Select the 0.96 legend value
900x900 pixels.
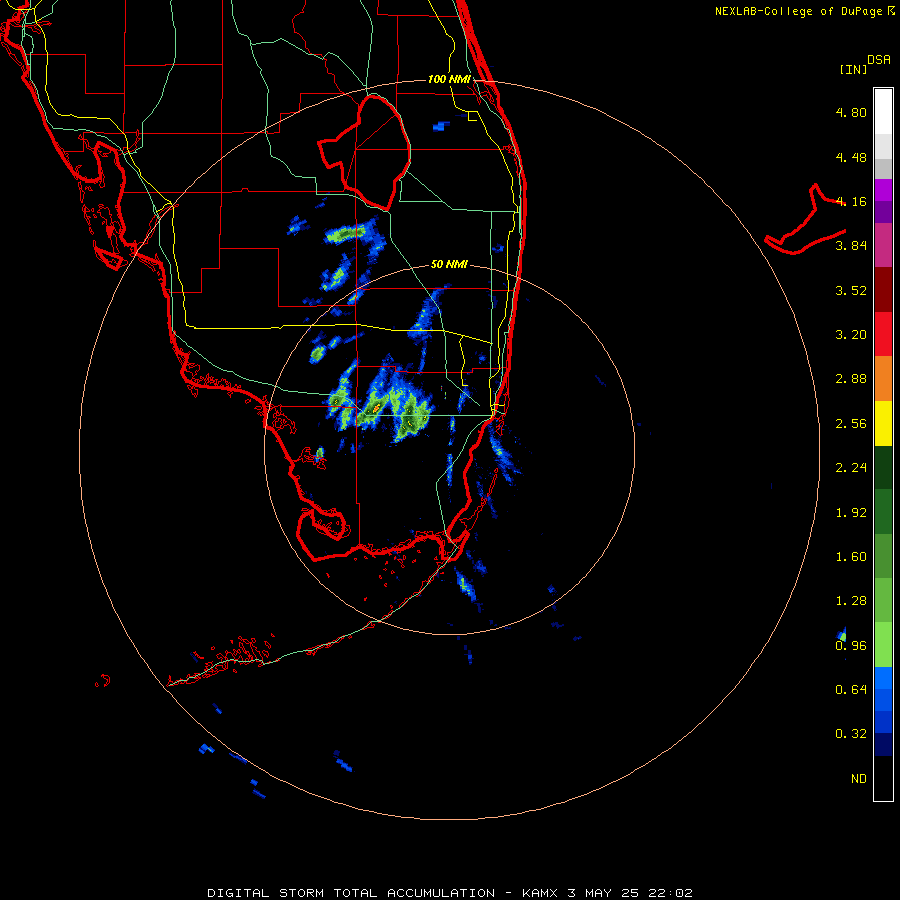(x=851, y=646)
